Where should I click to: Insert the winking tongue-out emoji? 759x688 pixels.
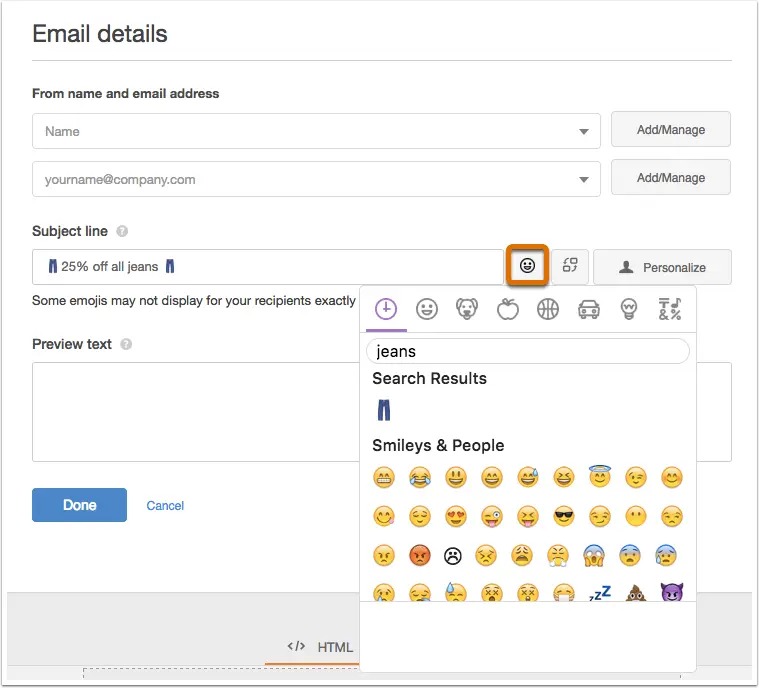click(x=492, y=517)
